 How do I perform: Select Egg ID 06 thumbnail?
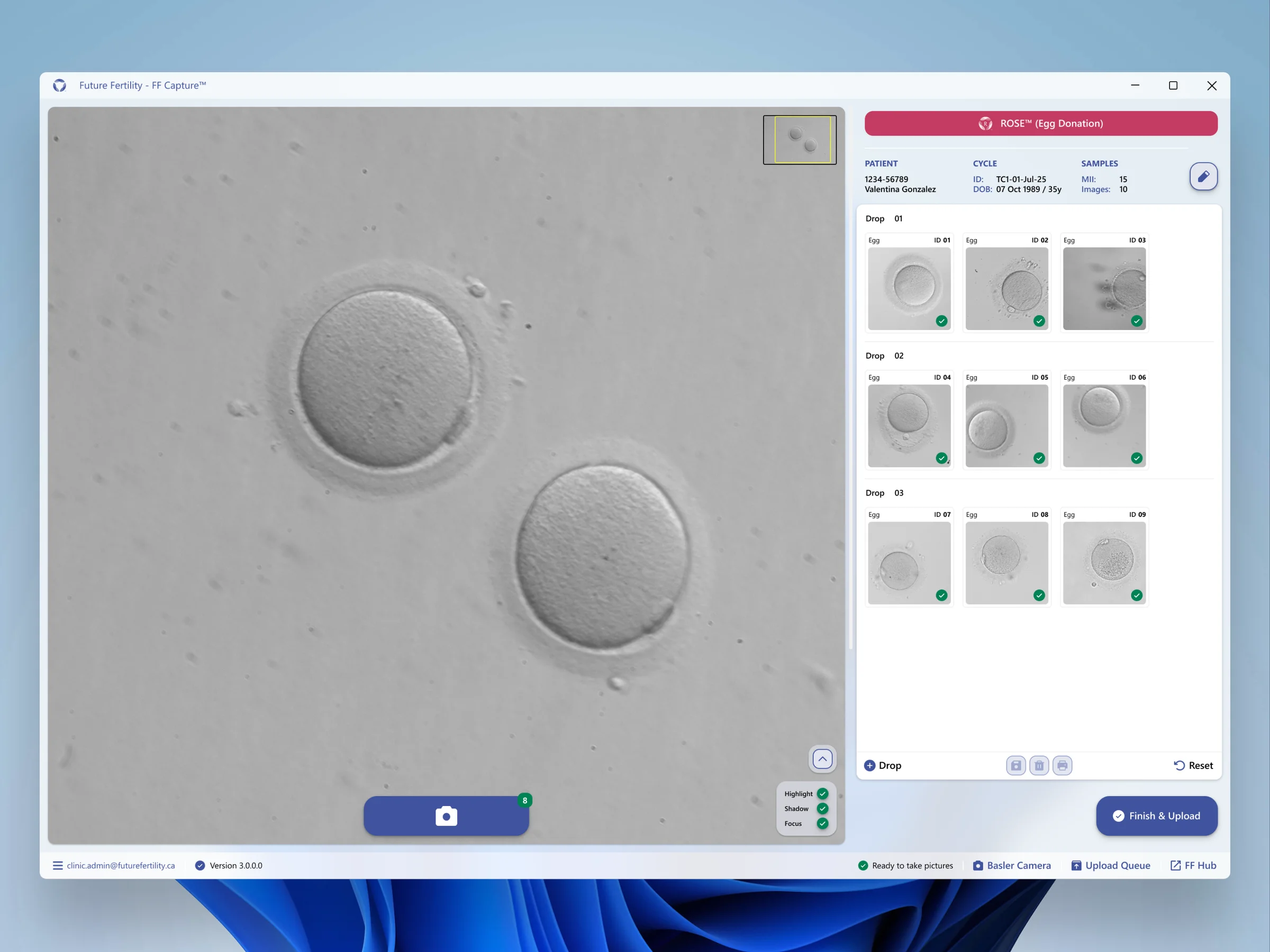click(x=1104, y=426)
